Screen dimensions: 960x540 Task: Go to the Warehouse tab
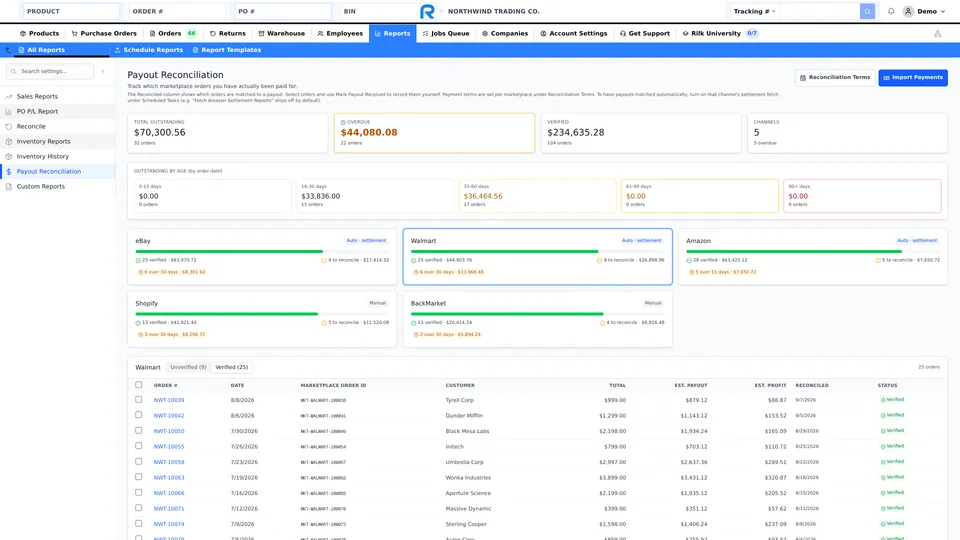coord(281,34)
